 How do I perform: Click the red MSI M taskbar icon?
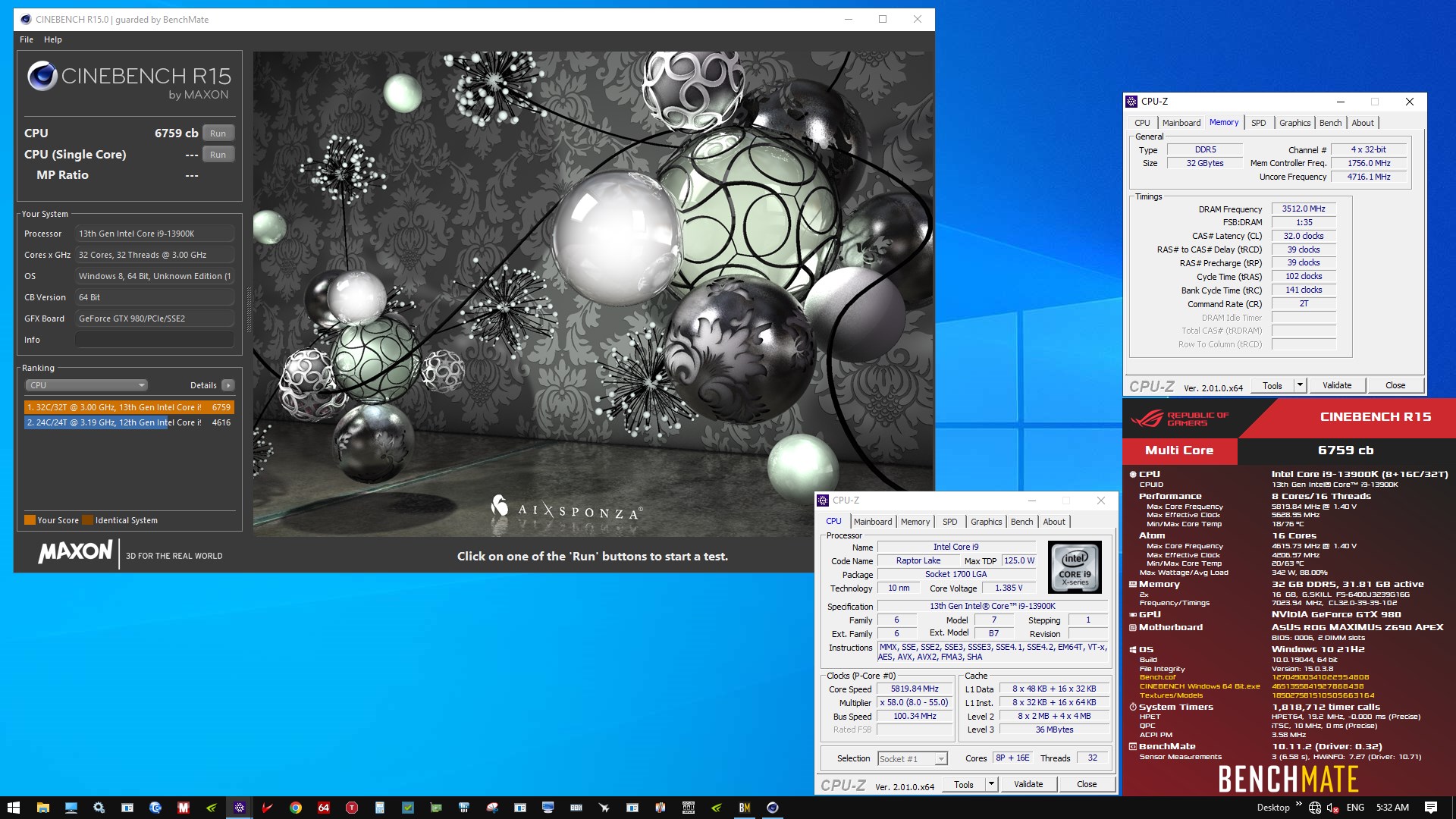184,808
